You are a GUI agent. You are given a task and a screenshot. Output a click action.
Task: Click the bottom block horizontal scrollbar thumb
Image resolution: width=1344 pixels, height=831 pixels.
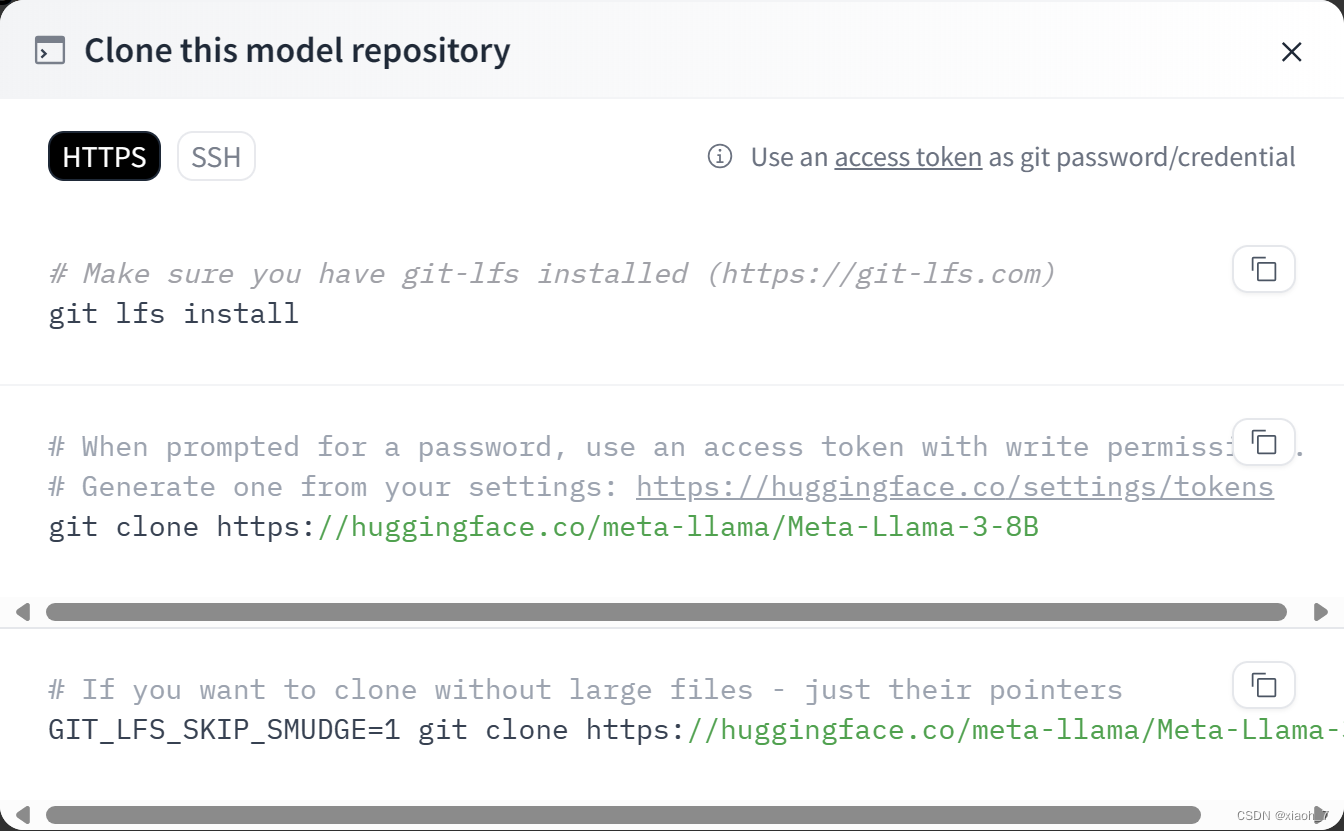623,815
